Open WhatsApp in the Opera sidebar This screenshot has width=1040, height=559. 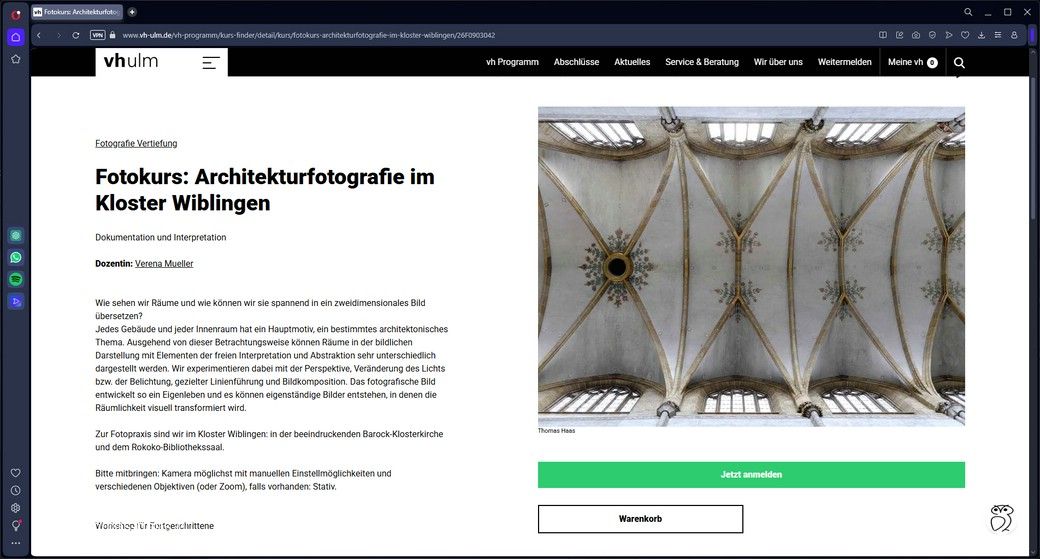pos(16,257)
